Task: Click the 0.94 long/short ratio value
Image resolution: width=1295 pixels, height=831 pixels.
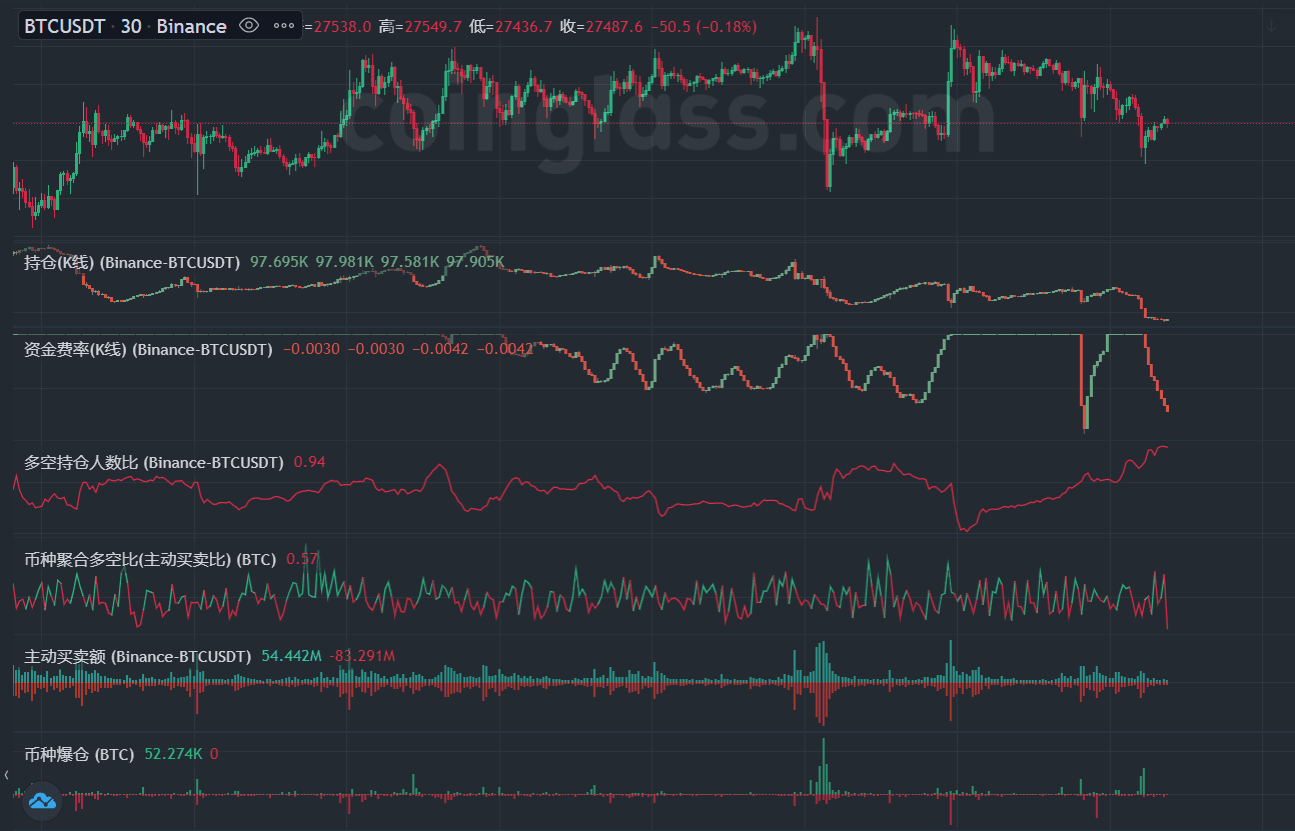Action: (309, 462)
